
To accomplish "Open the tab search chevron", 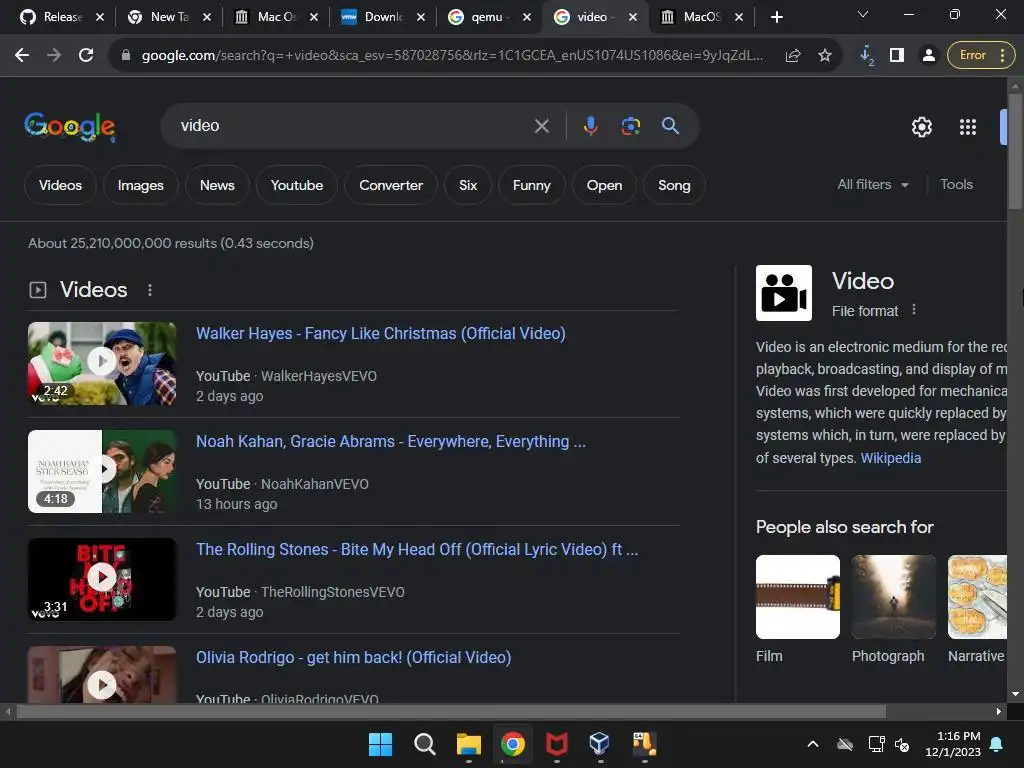I will [863, 14].
